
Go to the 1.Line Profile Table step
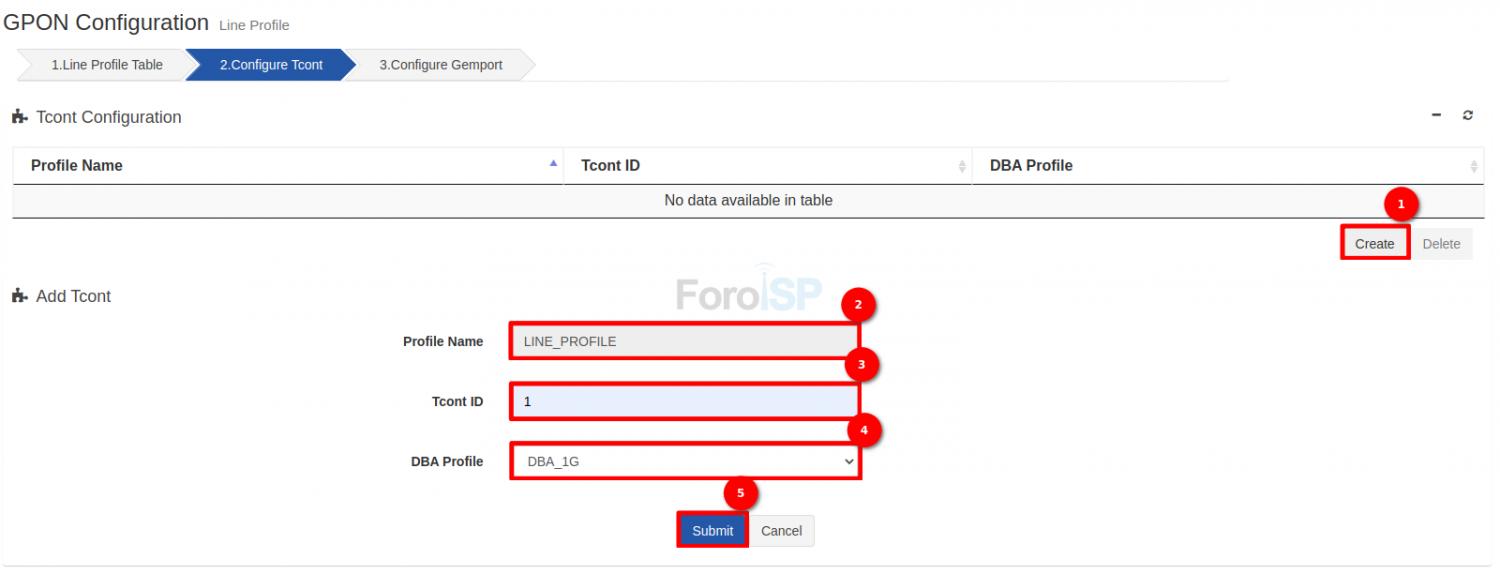[x=106, y=65]
